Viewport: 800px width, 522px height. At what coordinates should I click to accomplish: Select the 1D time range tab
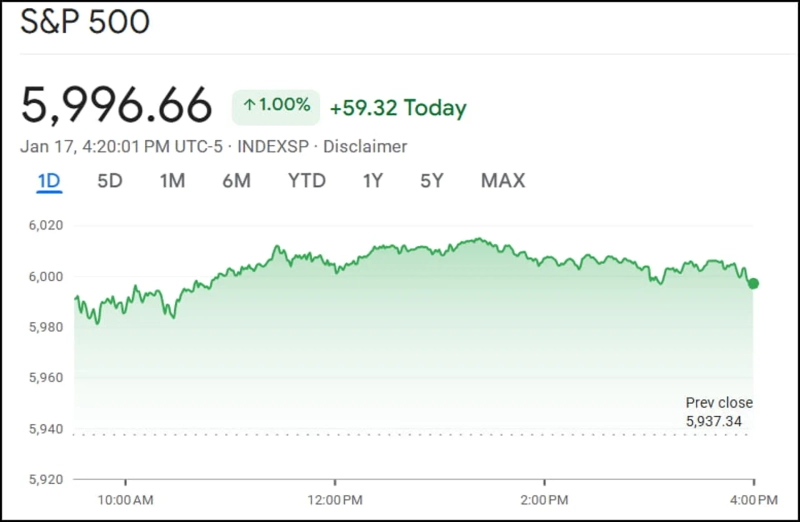(x=49, y=181)
